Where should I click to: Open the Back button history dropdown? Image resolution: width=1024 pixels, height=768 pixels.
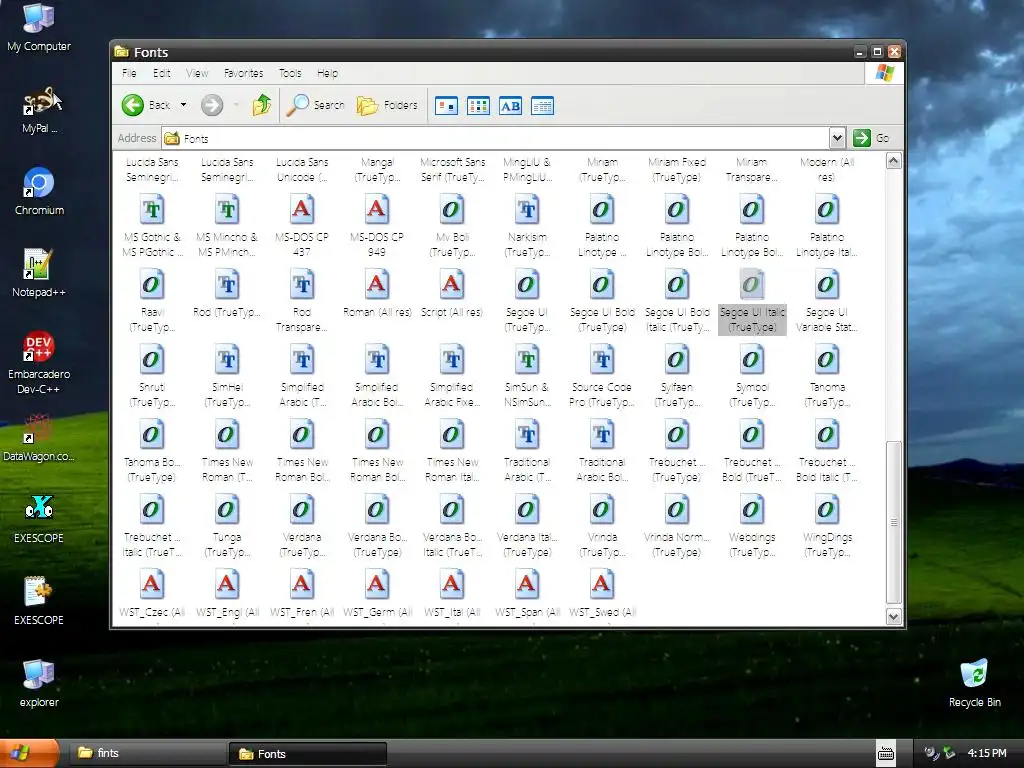[x=184, y=105]
